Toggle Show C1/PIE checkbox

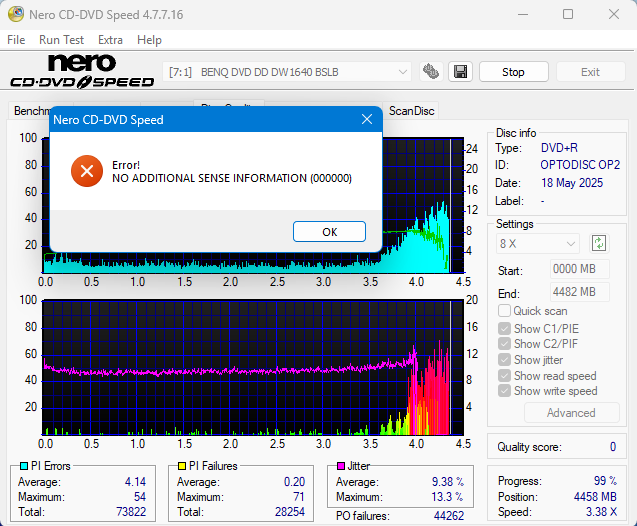(x=505, y=328)
